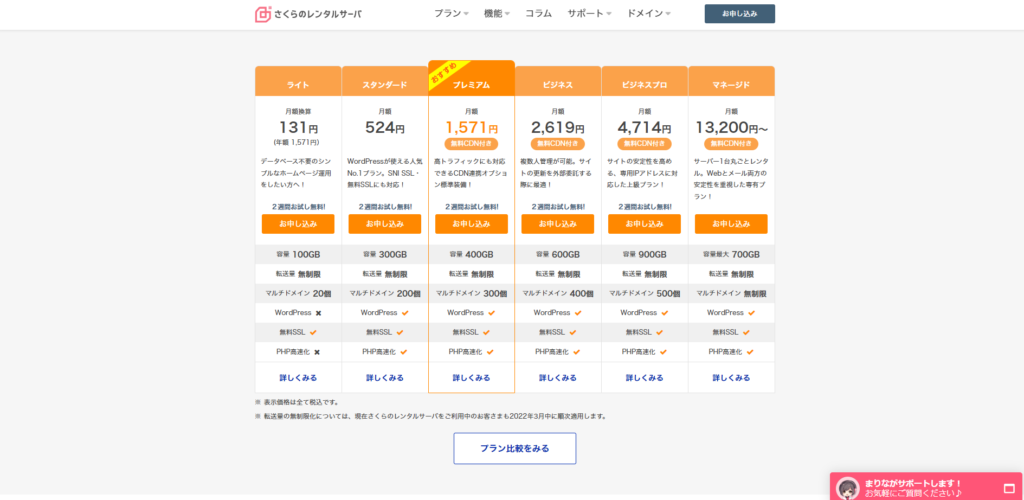The height and width of the screenshot is (500, 1024).
Task: Click the 無料SSL check mark in スタンダード
Action: (400, 332)
